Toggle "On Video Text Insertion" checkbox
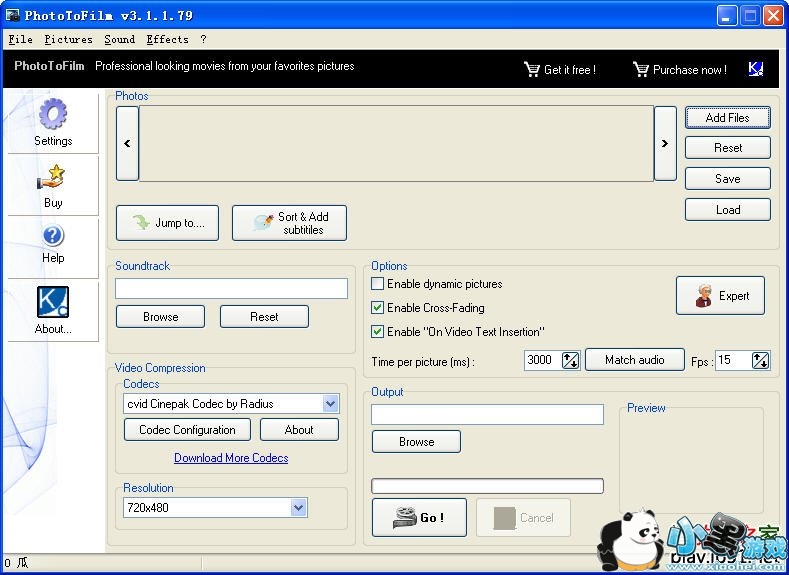The width and height of the screenshot is (789, 575). 378,332
